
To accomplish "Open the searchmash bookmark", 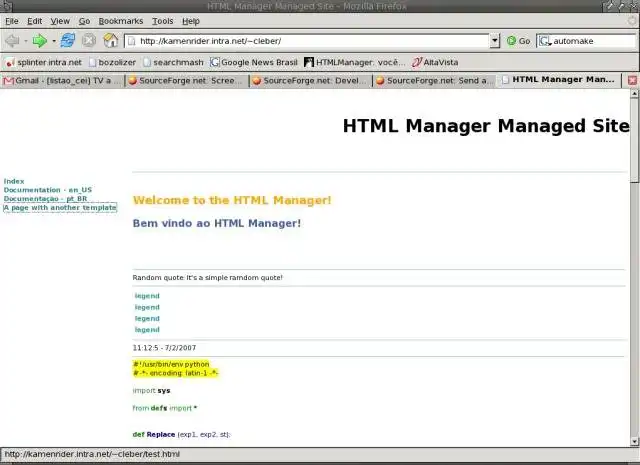I will [173, 62].
